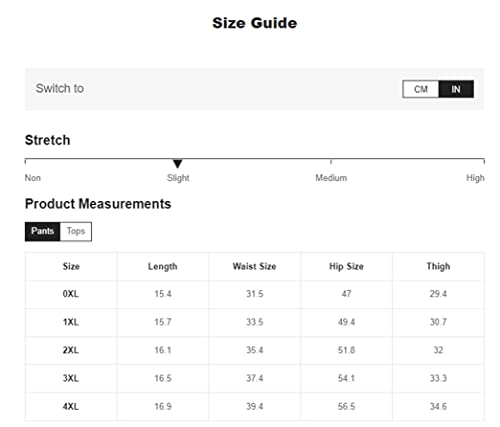The image size is (500, 427).
Task: Select the 0XL size row
Action: tap(255, 294)
